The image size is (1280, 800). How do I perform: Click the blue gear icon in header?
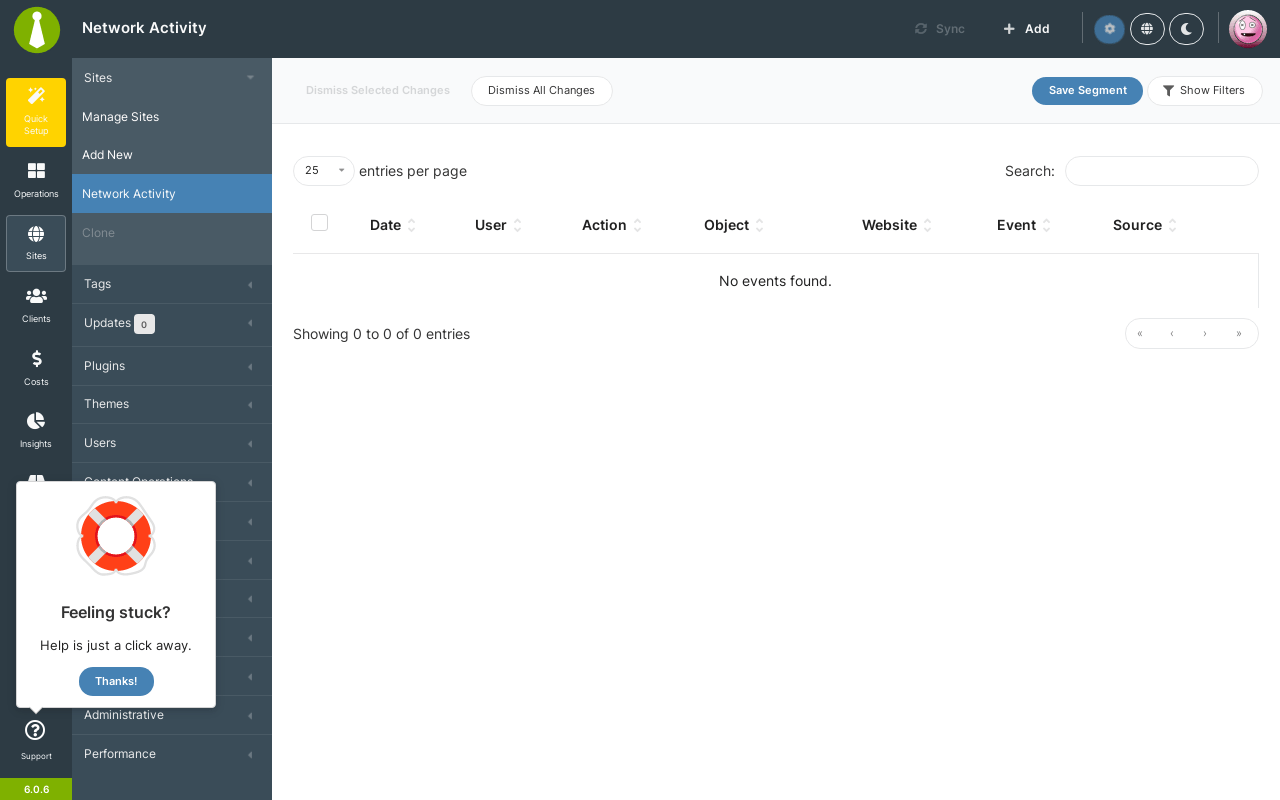tap(1109, 29)
